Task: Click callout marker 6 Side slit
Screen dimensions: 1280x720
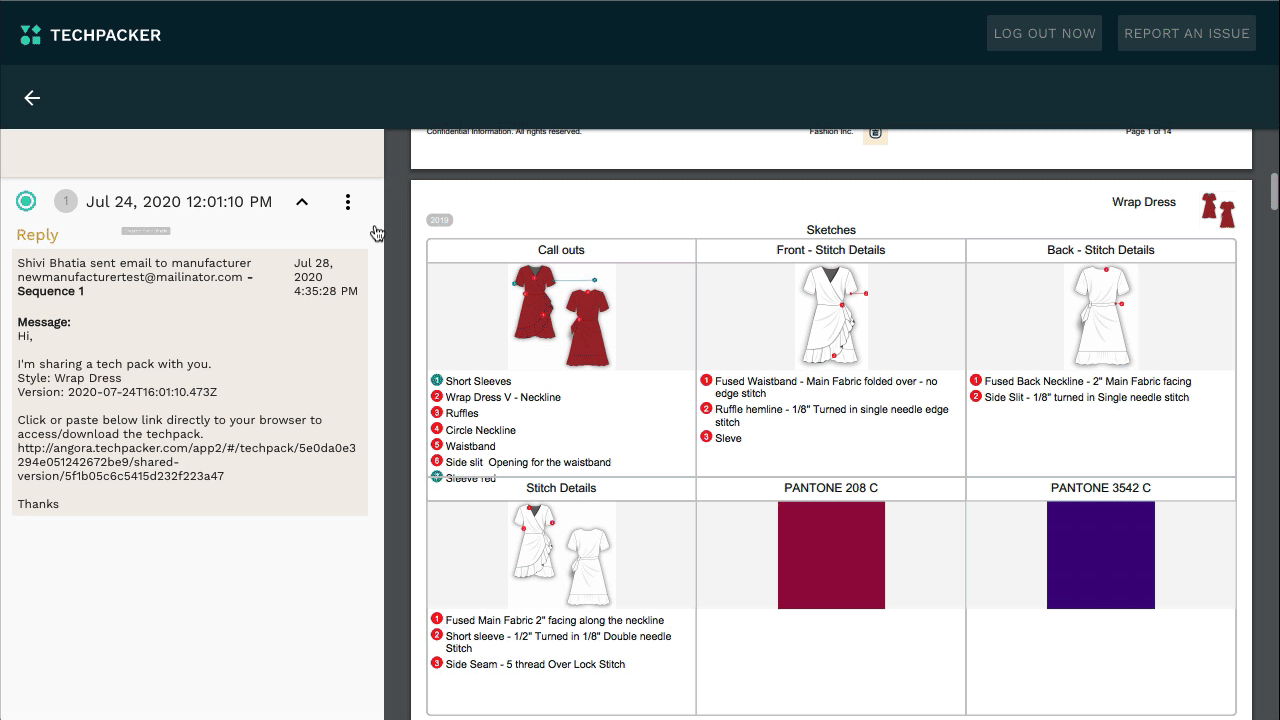Action: (437, 461)
